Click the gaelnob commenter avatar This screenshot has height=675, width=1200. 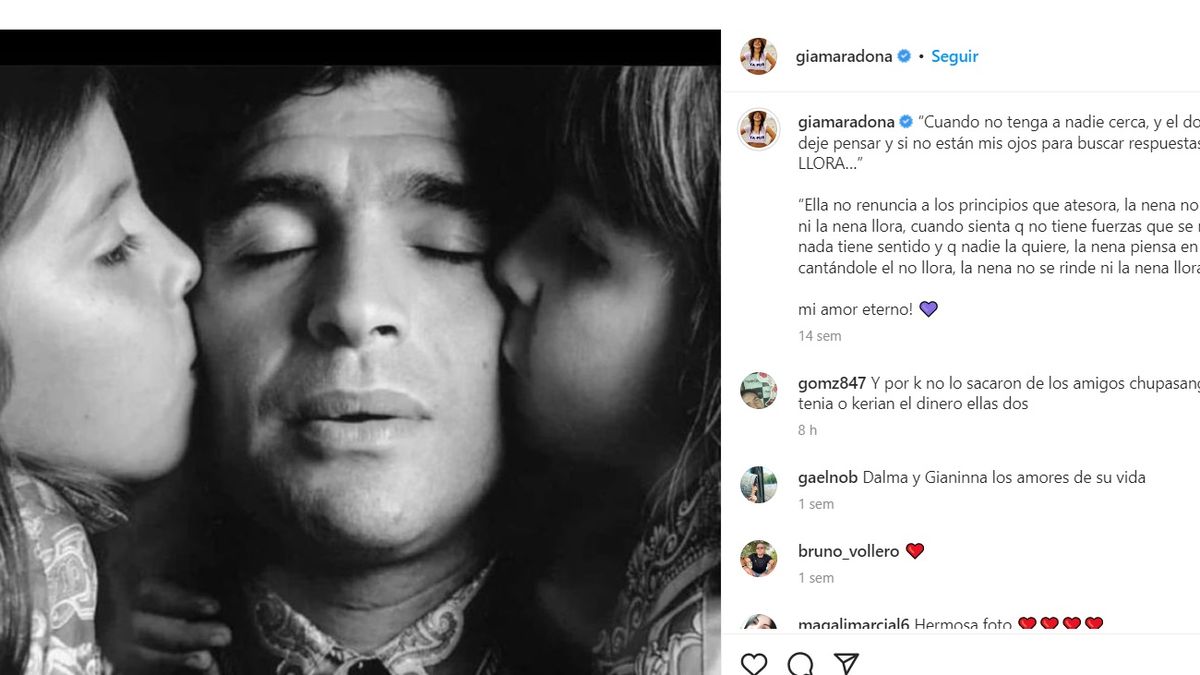pyautogui.click(x=758, y=485)
